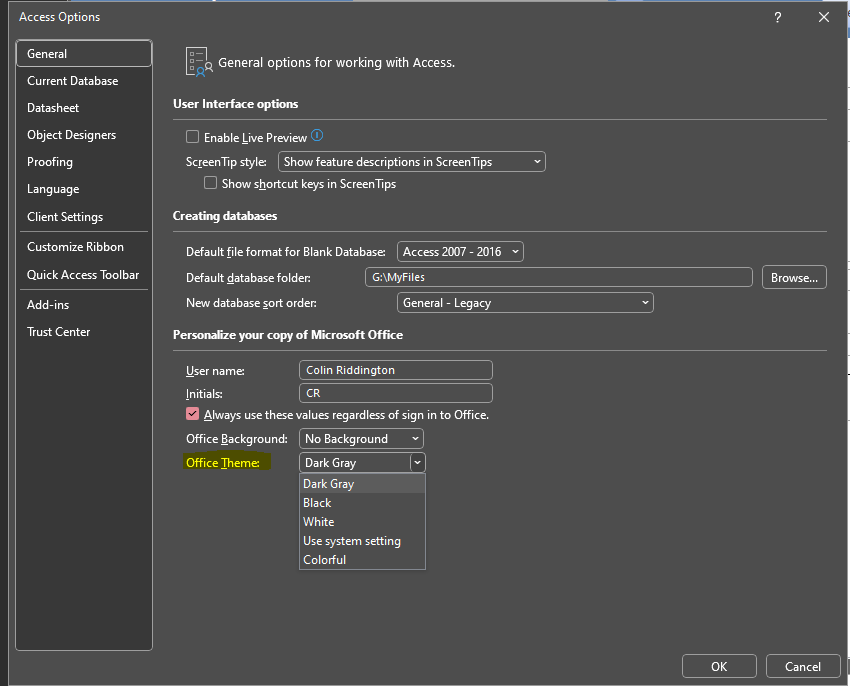The image size is (850, 686).
Task: Click the Office Background label
Action: (x=237, y=439)
